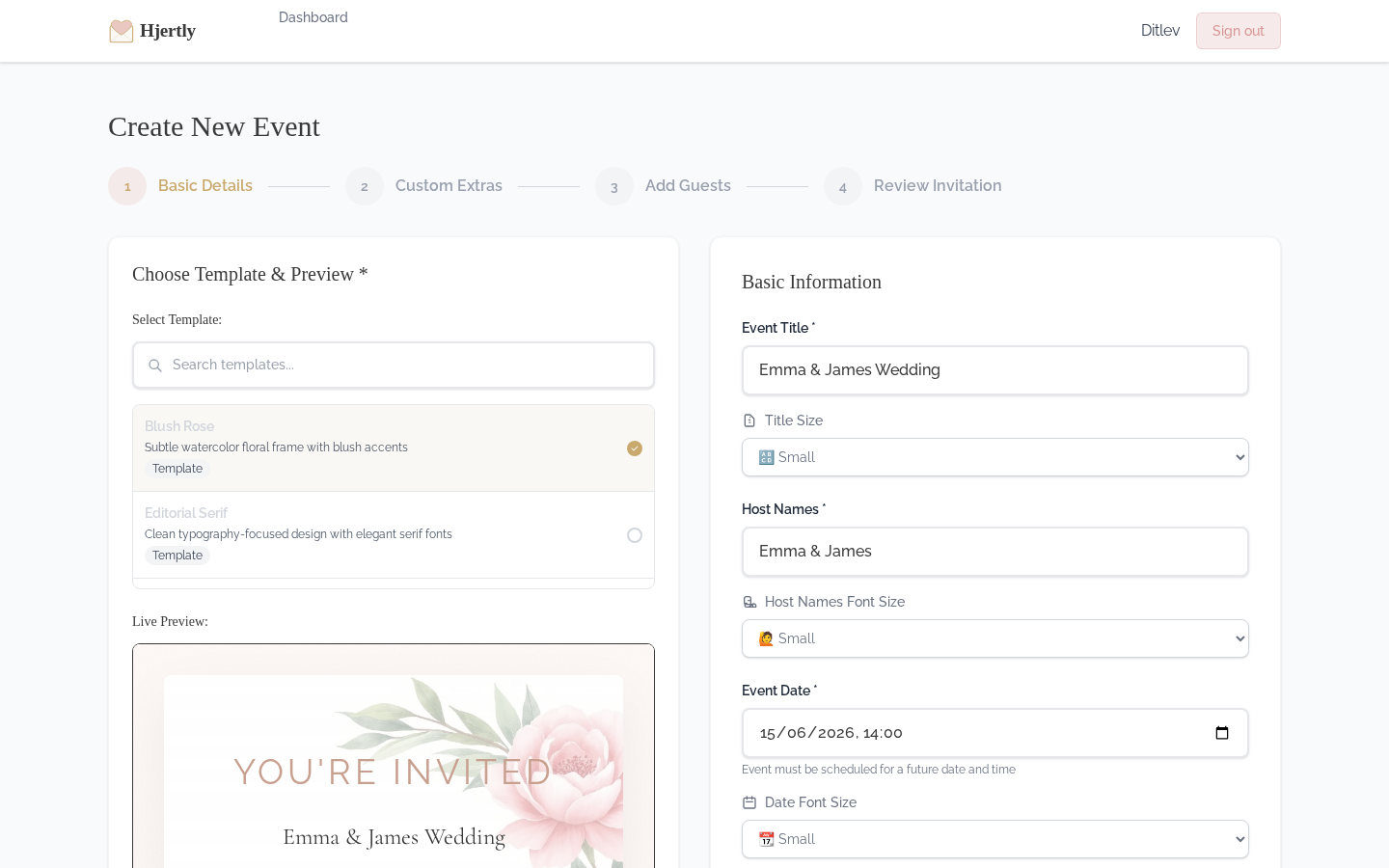
Task: Go to the Dashboard menu item
Action: (x=313, y=17)
